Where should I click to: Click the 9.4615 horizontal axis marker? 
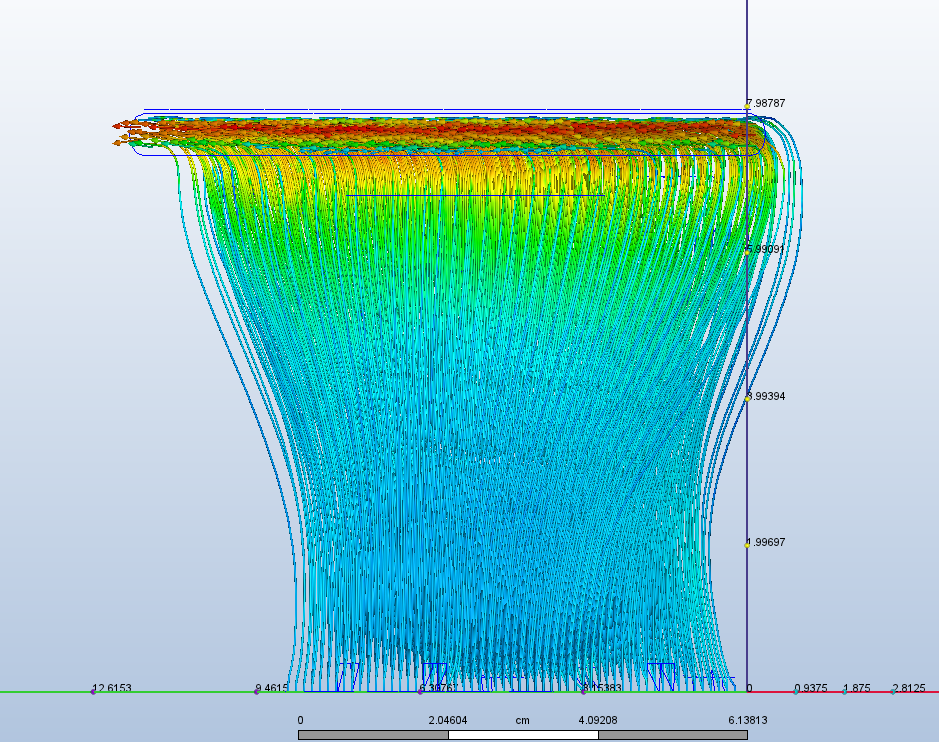(257, 691)
